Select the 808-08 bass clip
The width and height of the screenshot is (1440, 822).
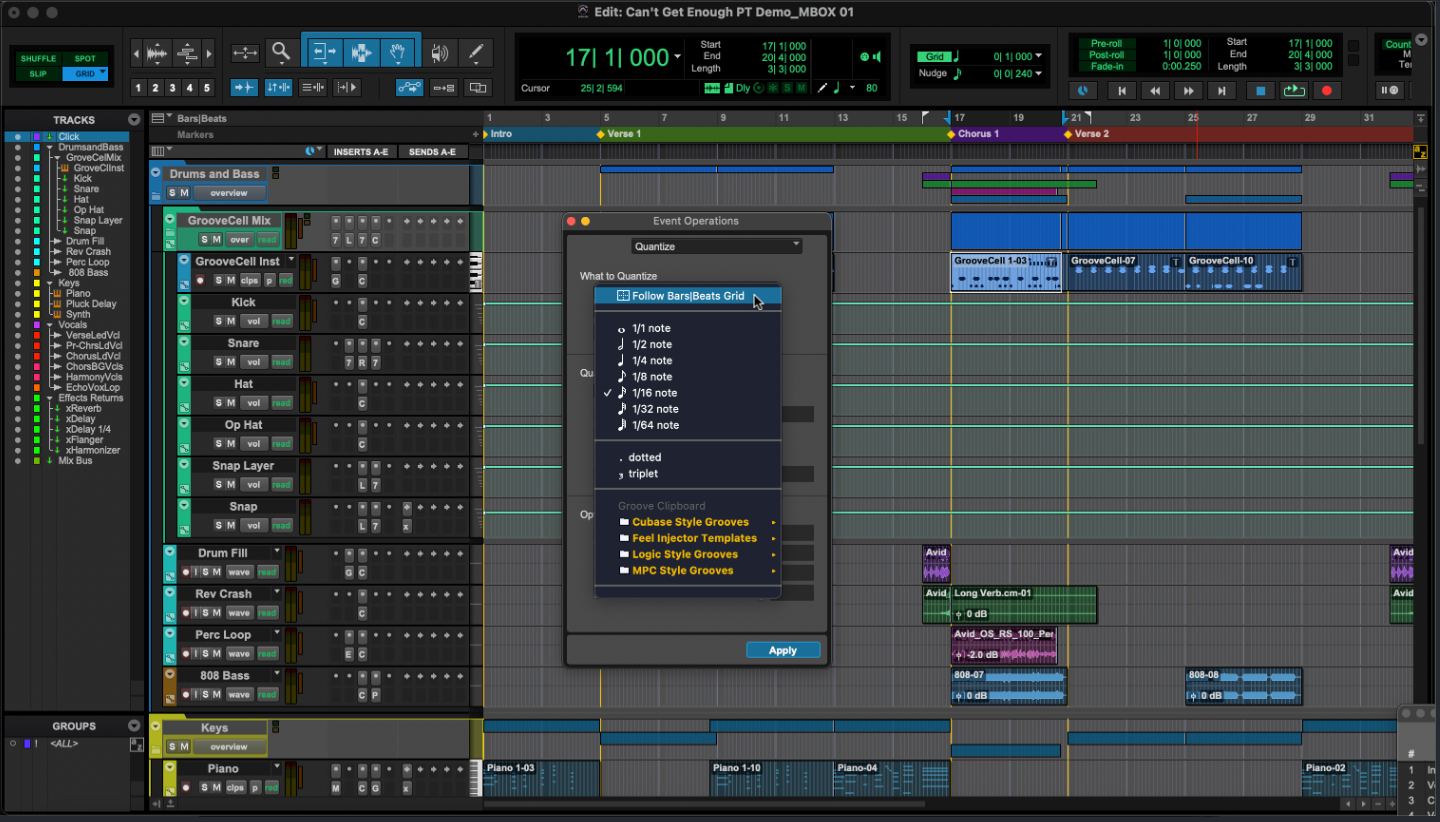tap(1243, 686)
